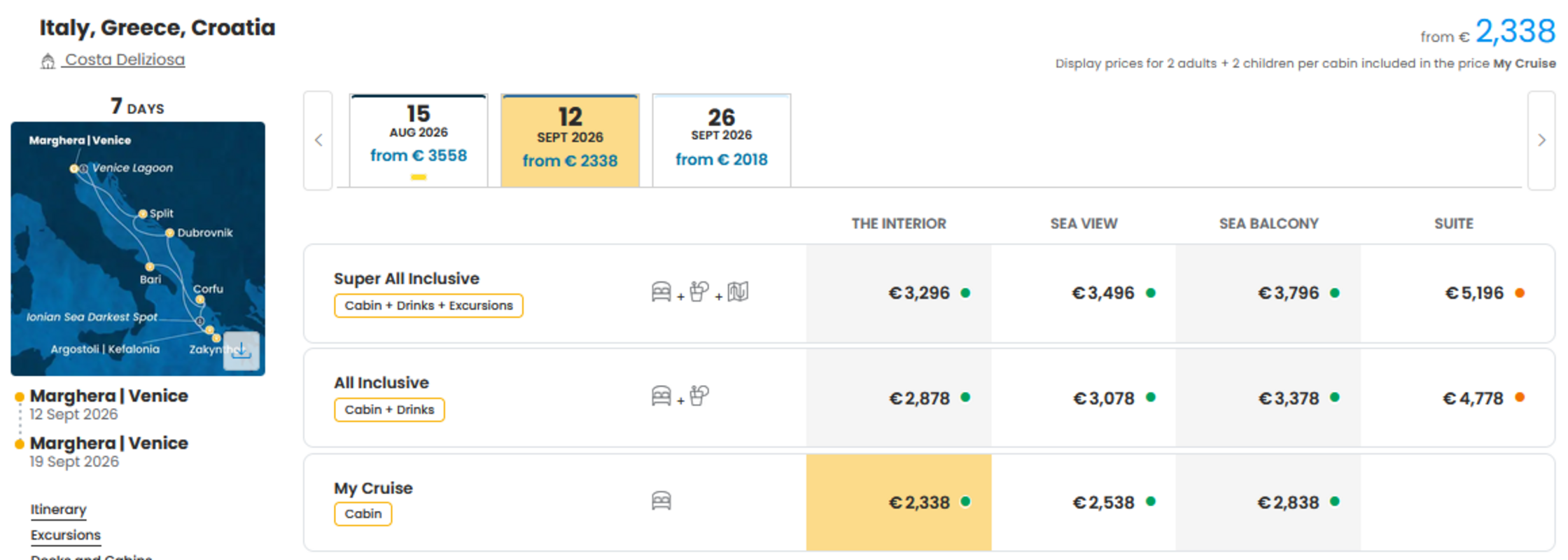Select the 26 Sept 2026 departure tab
Screen dimensions: 1568x560
pos(722,141)
